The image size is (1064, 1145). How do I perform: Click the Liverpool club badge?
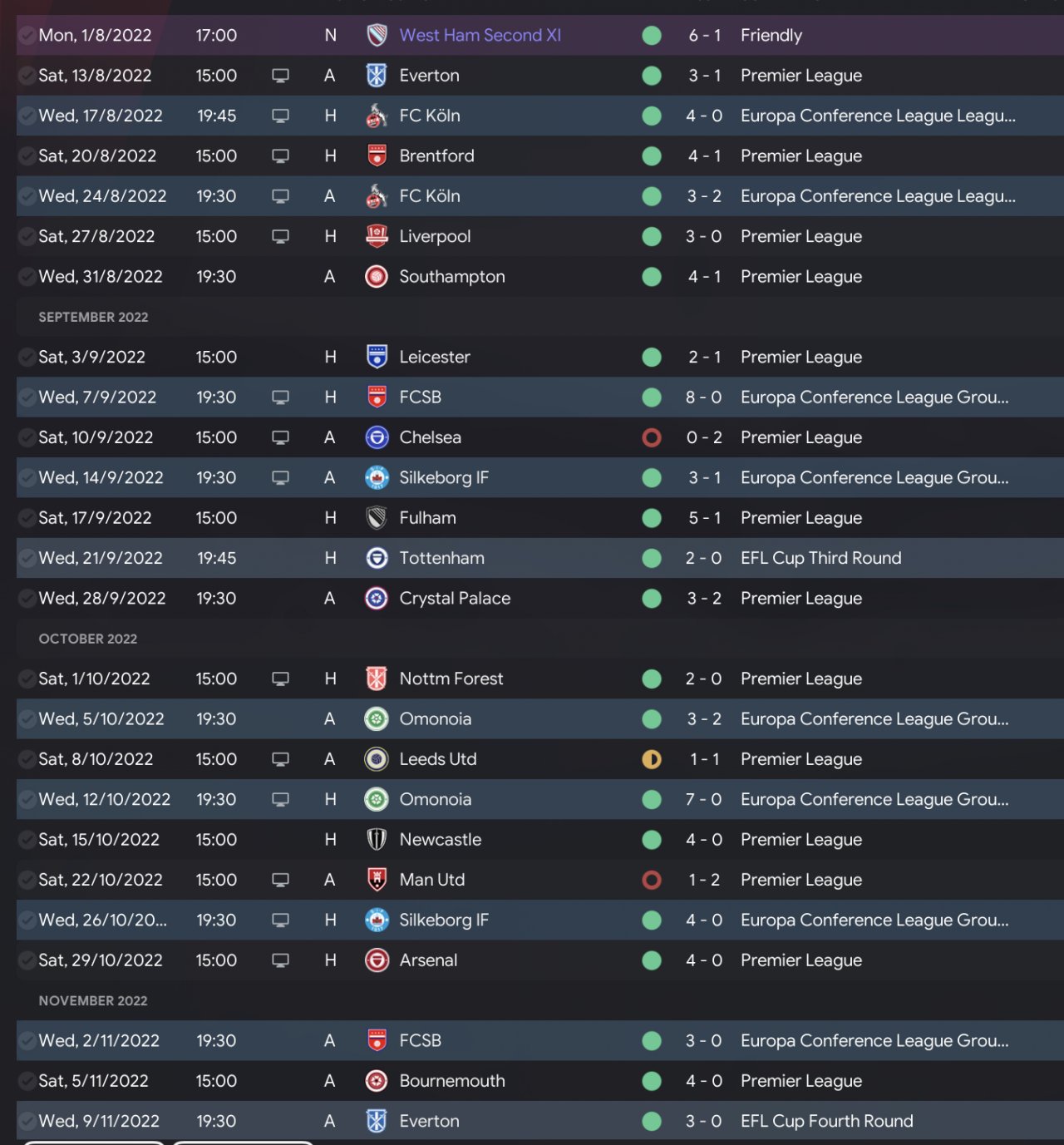coord(377,236)
